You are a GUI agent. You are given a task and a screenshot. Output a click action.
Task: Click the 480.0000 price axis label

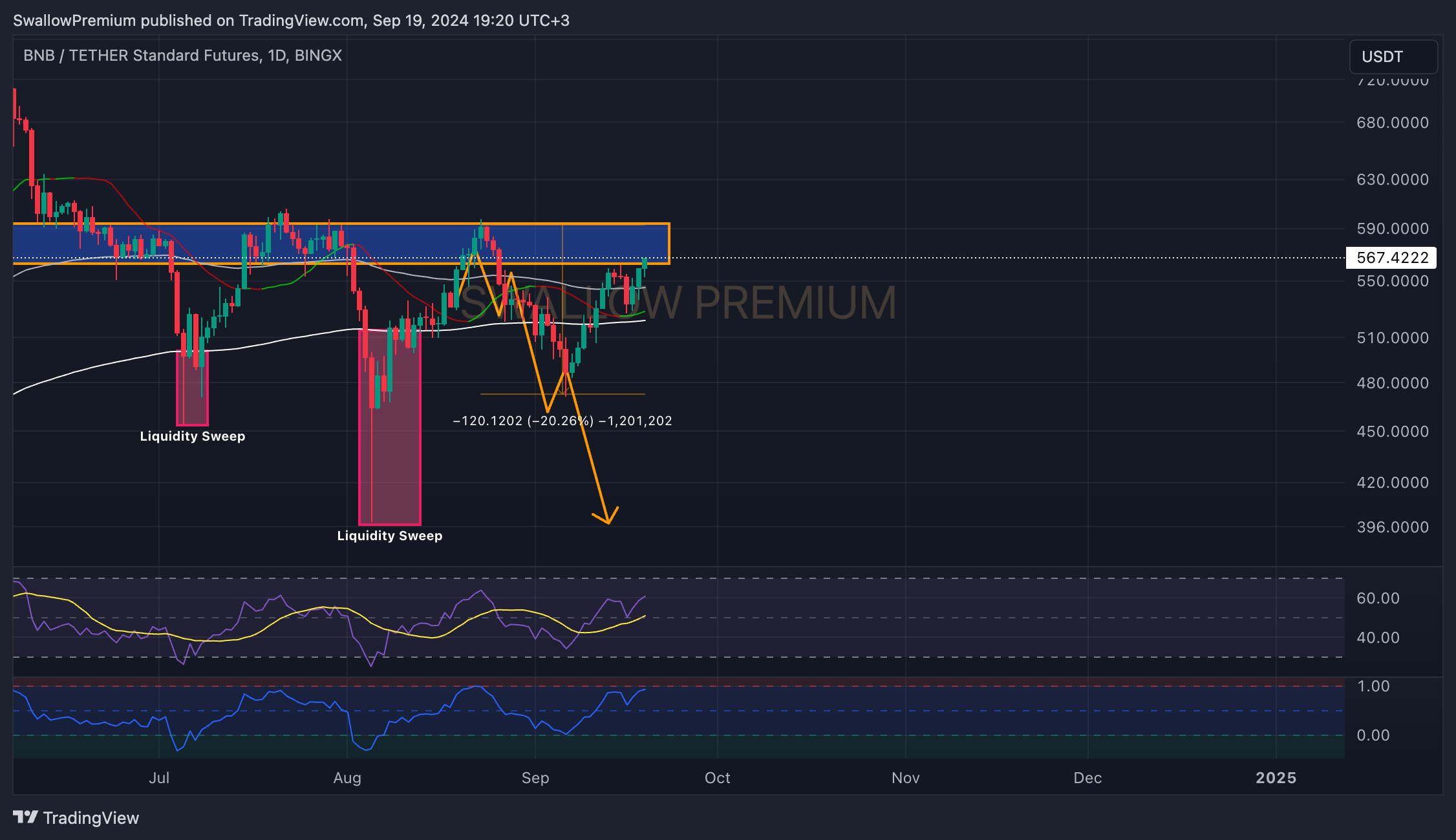coord(1393,383)
